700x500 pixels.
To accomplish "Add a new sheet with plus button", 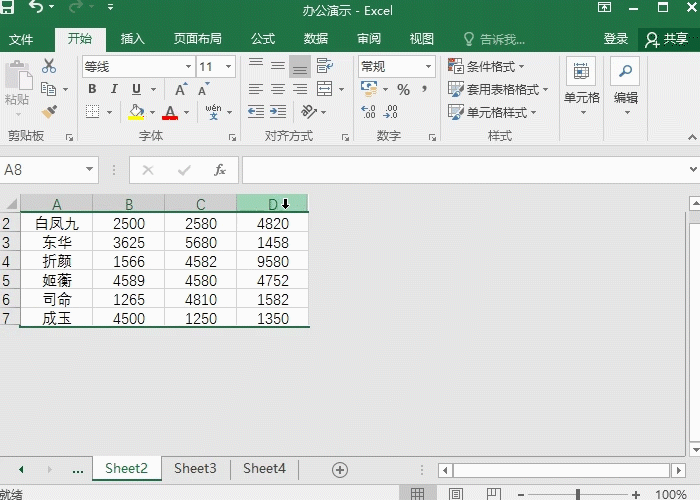I will [x=340, y=470].
